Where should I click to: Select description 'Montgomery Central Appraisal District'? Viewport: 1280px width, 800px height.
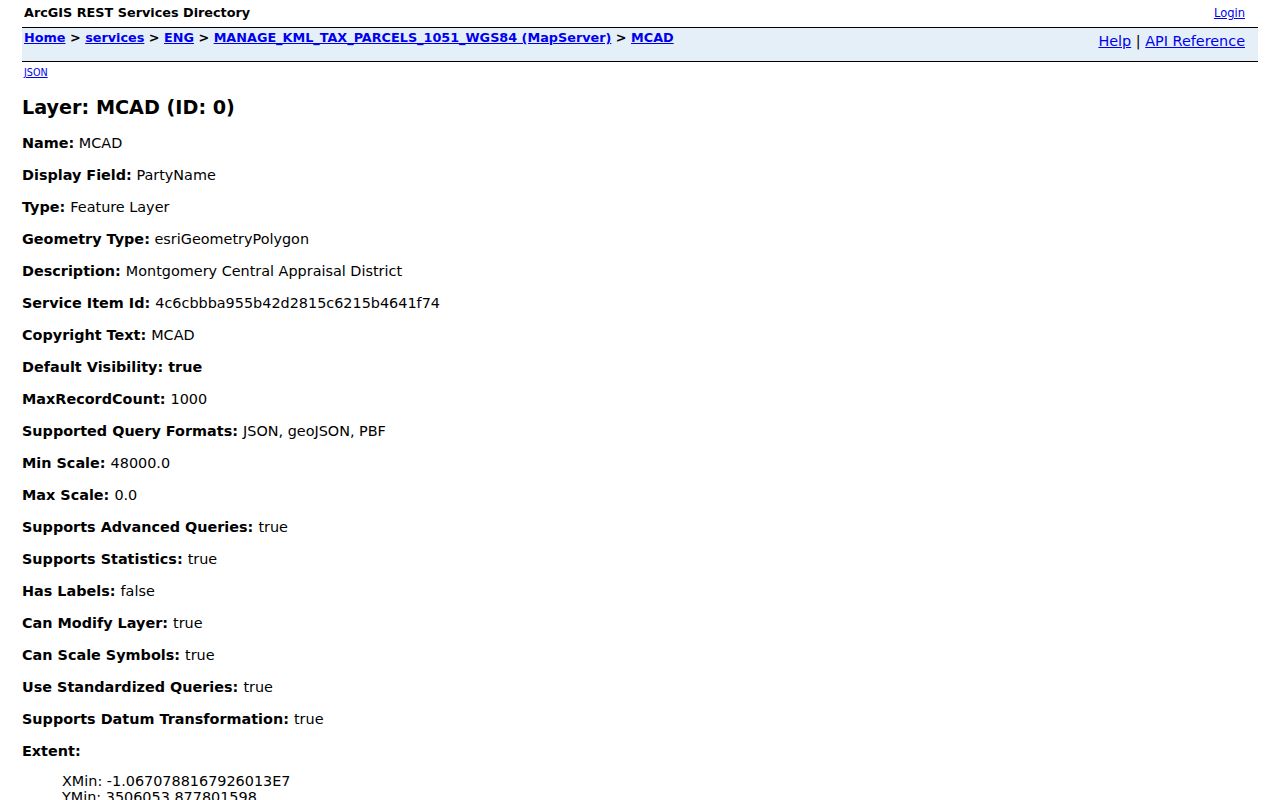point(264,271)
